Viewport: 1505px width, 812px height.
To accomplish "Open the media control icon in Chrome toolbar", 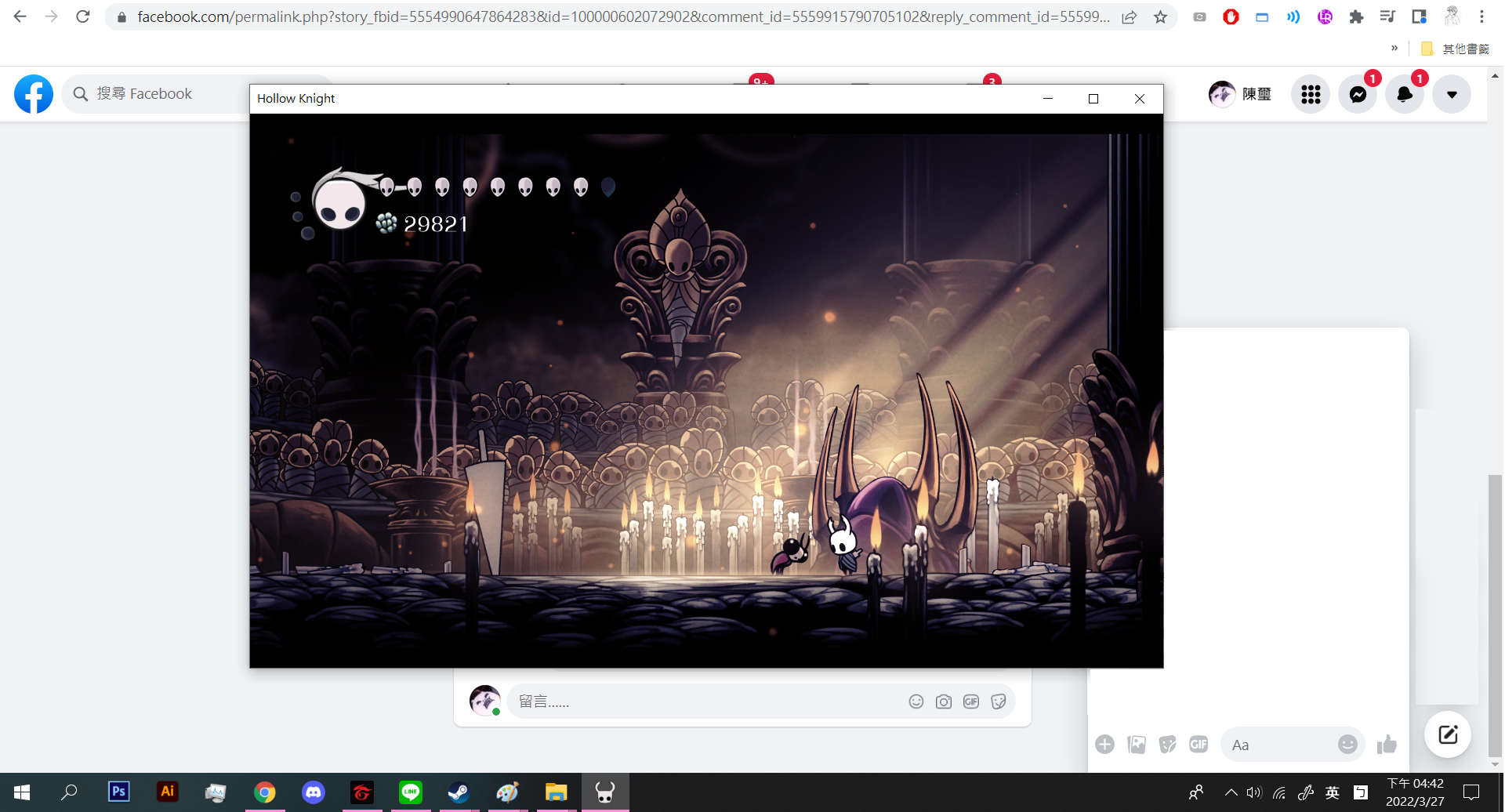I will [1387, 16].
